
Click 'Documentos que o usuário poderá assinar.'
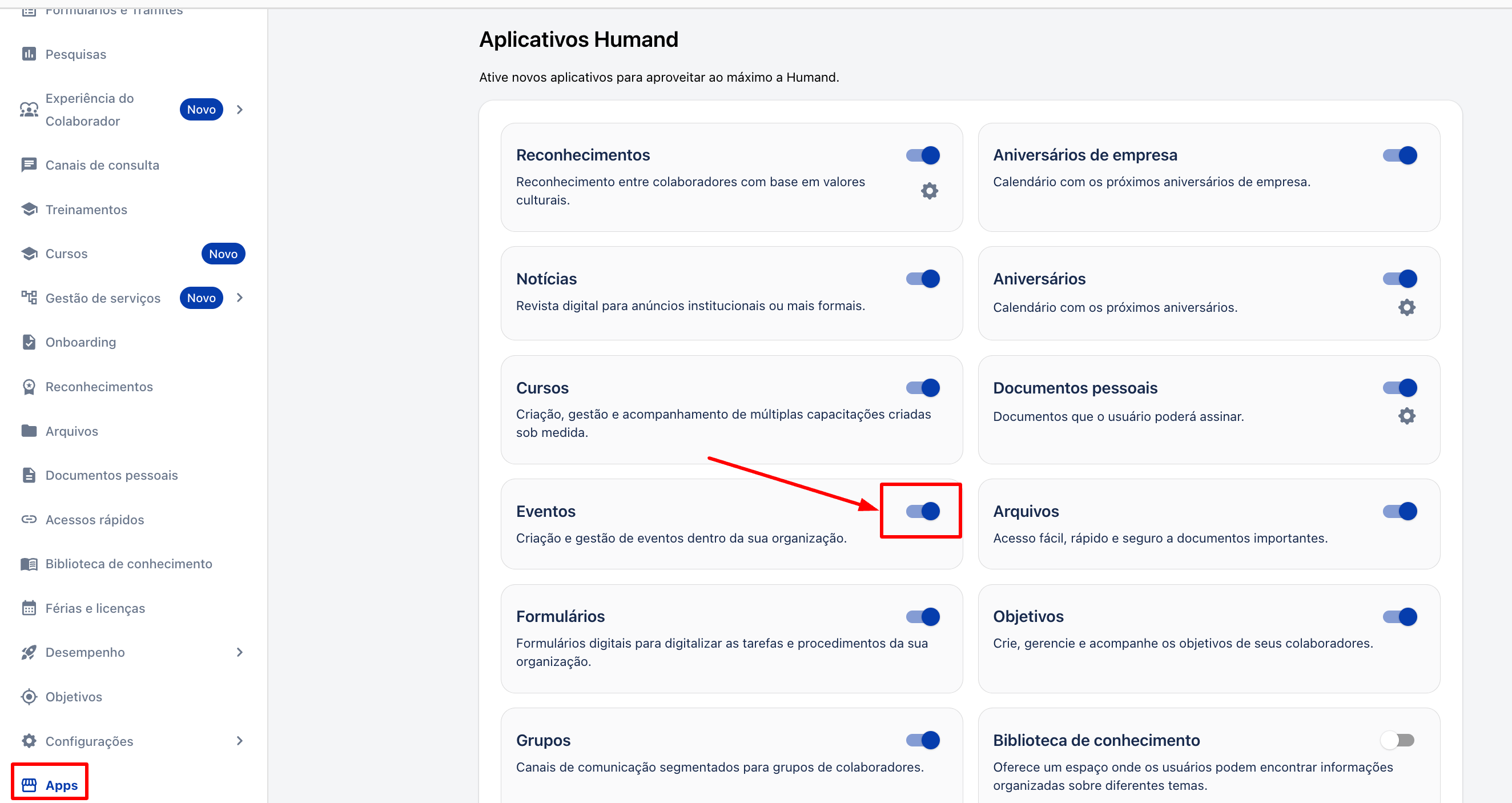[1118, 417]
